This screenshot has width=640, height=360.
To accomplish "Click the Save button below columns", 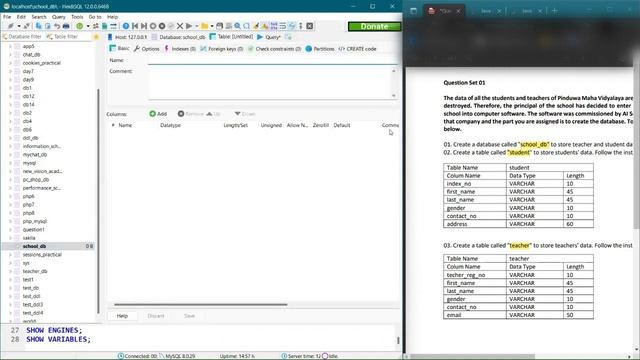I will tap(189, 316).
